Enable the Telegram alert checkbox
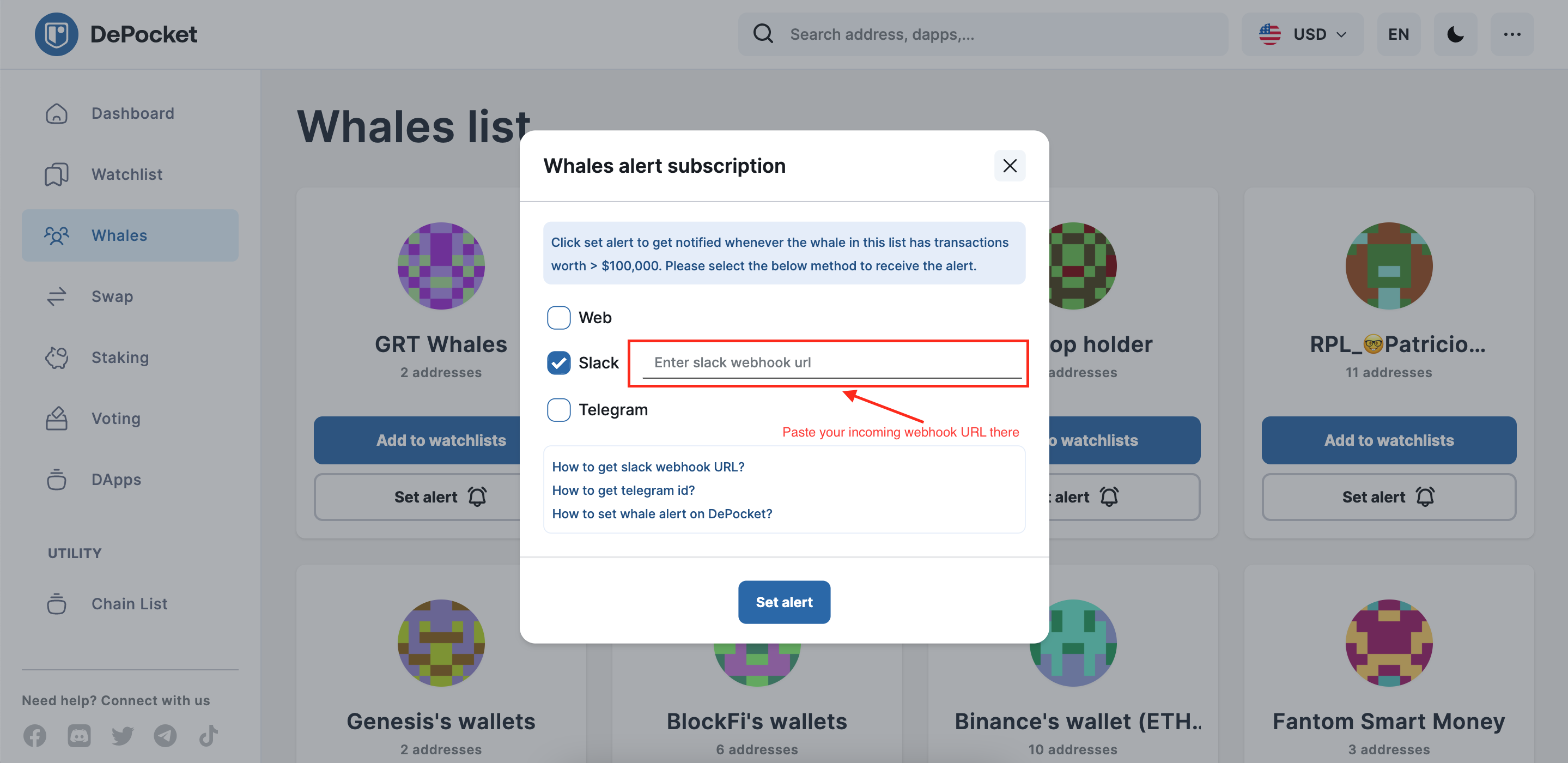The width and height of the screenshot is (1568, 763). click(x=558, y=409)
